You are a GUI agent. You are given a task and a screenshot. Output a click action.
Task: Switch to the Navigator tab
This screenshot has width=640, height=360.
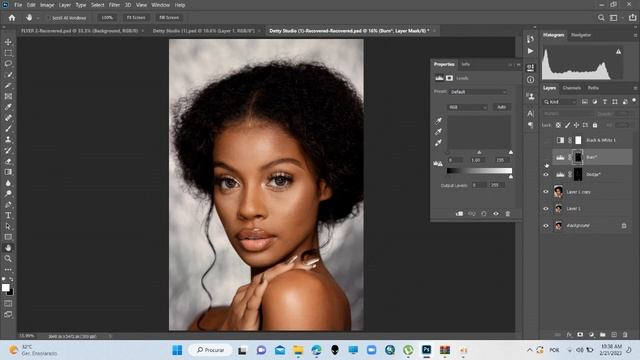pyautogui.click(x=581, y=35)
